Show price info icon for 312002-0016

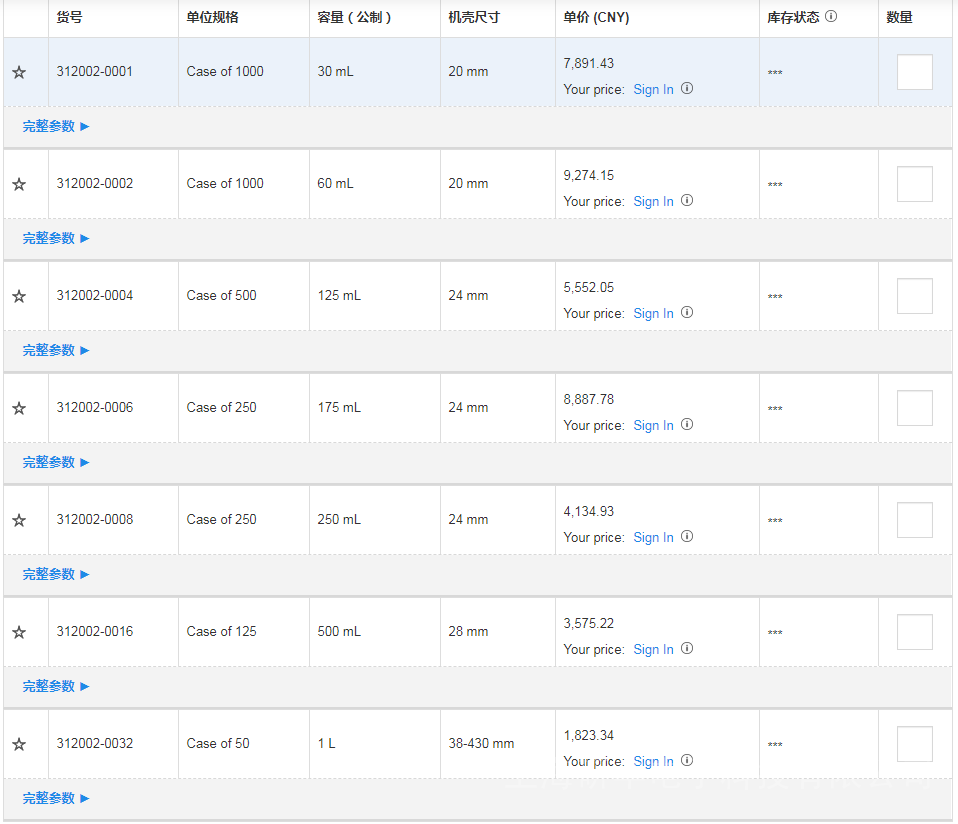[687, 649]
